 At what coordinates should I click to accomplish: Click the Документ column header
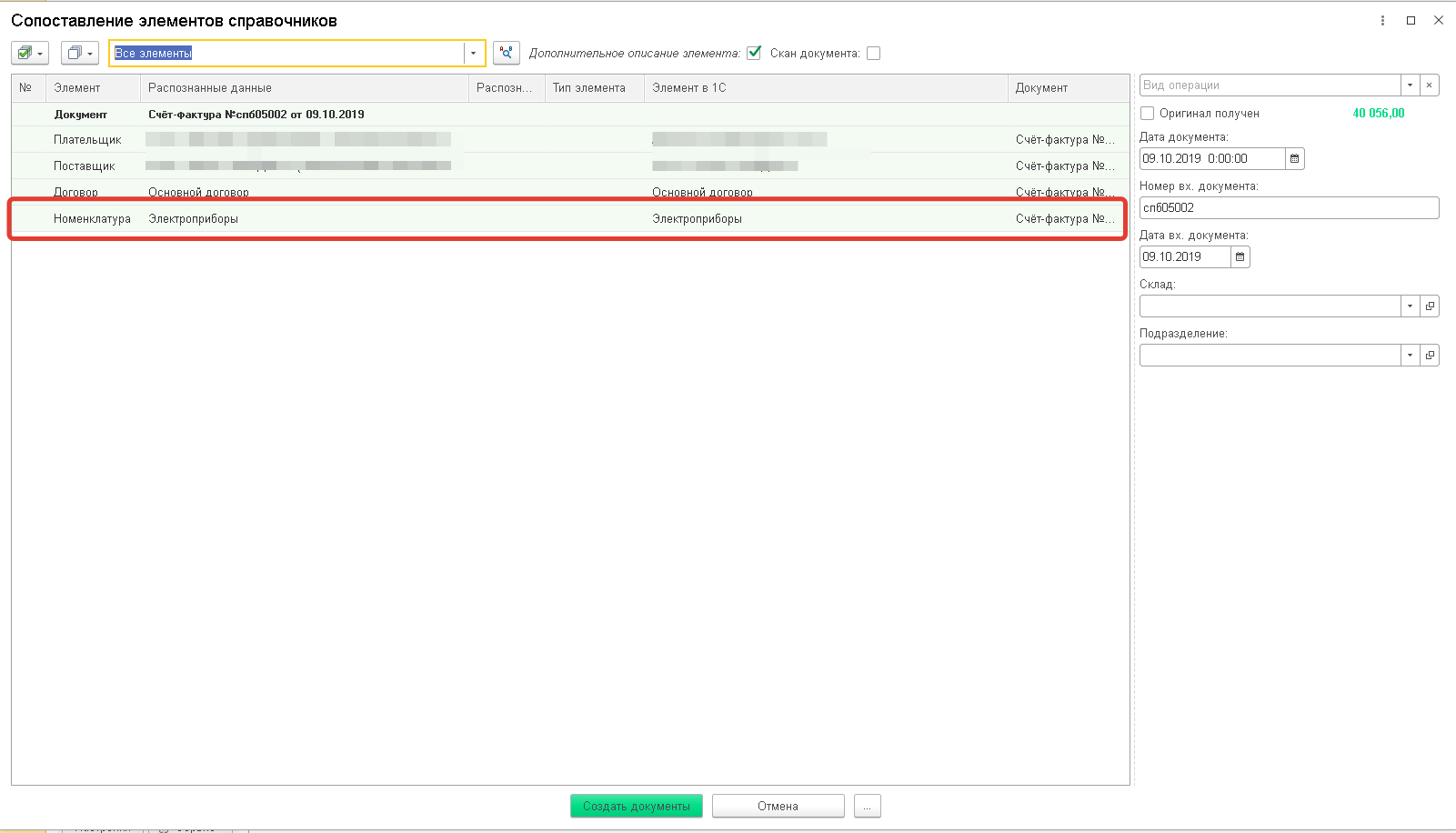click(1069, 88)
